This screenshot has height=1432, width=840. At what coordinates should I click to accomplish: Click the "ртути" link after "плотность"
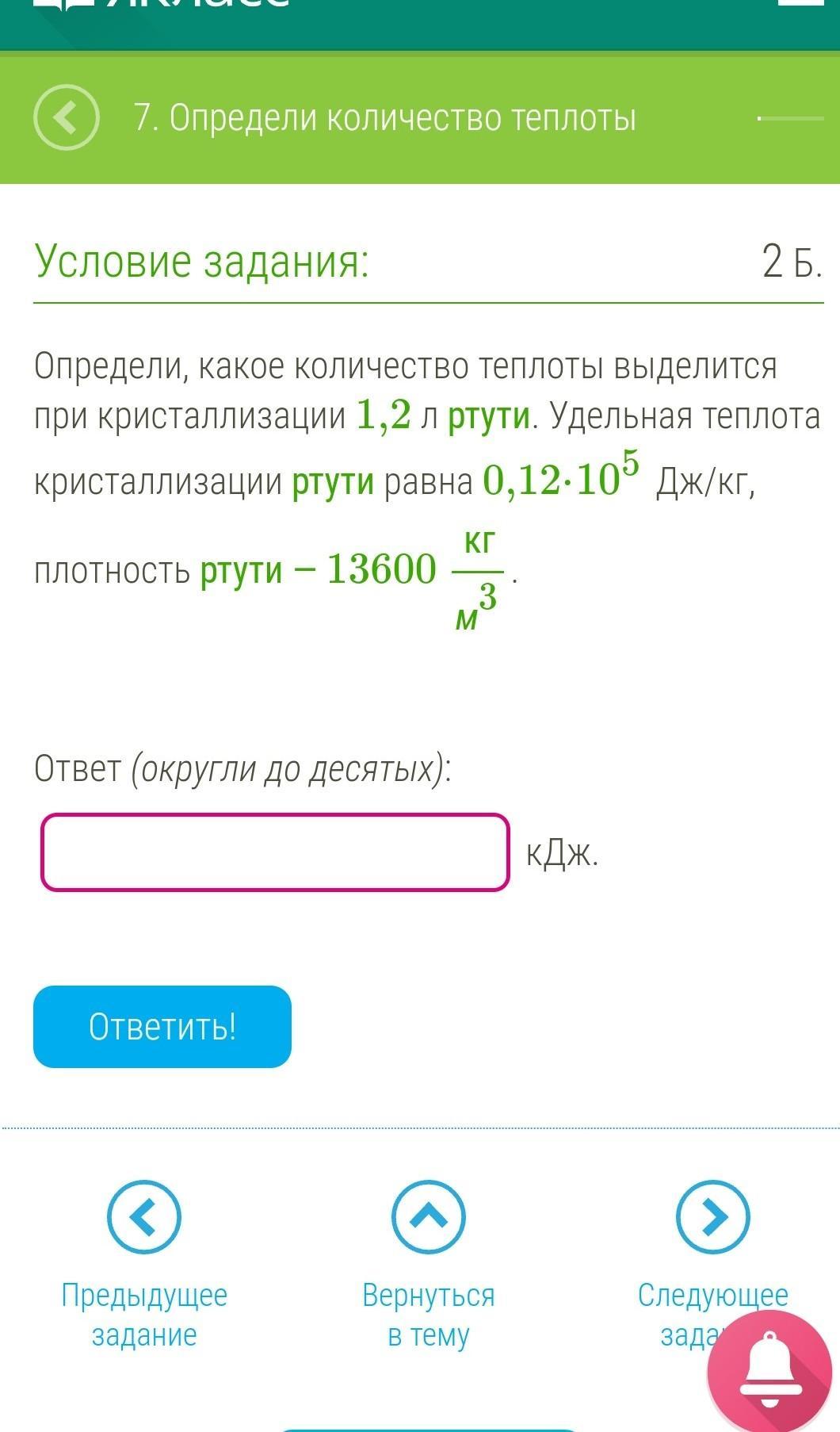241,570
